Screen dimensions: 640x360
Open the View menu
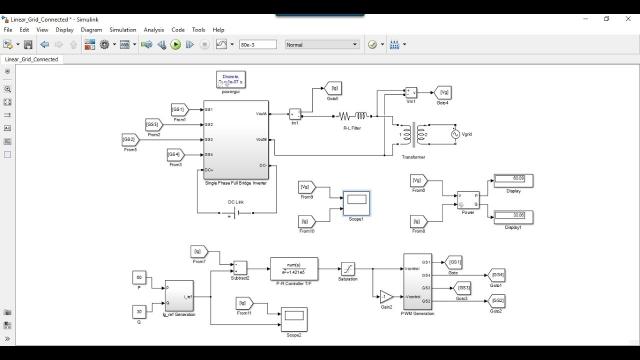(42, 30)
